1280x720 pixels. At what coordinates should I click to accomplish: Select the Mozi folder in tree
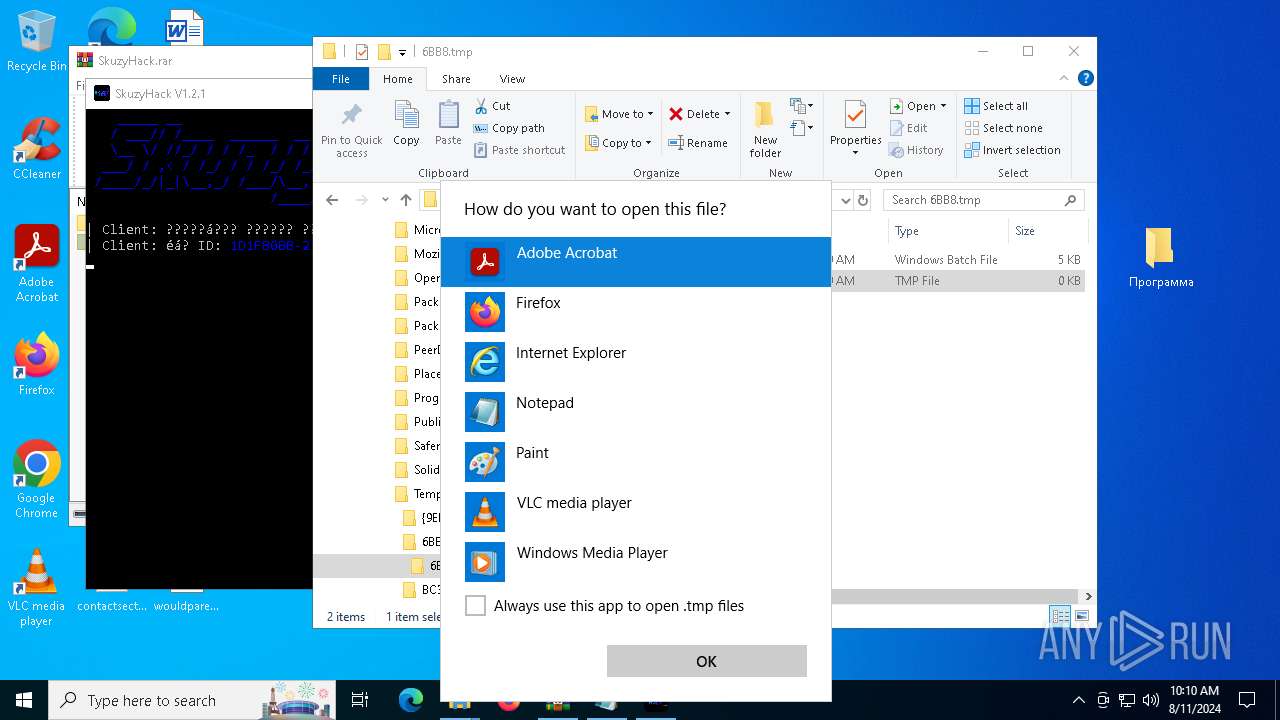coord(417,254)
